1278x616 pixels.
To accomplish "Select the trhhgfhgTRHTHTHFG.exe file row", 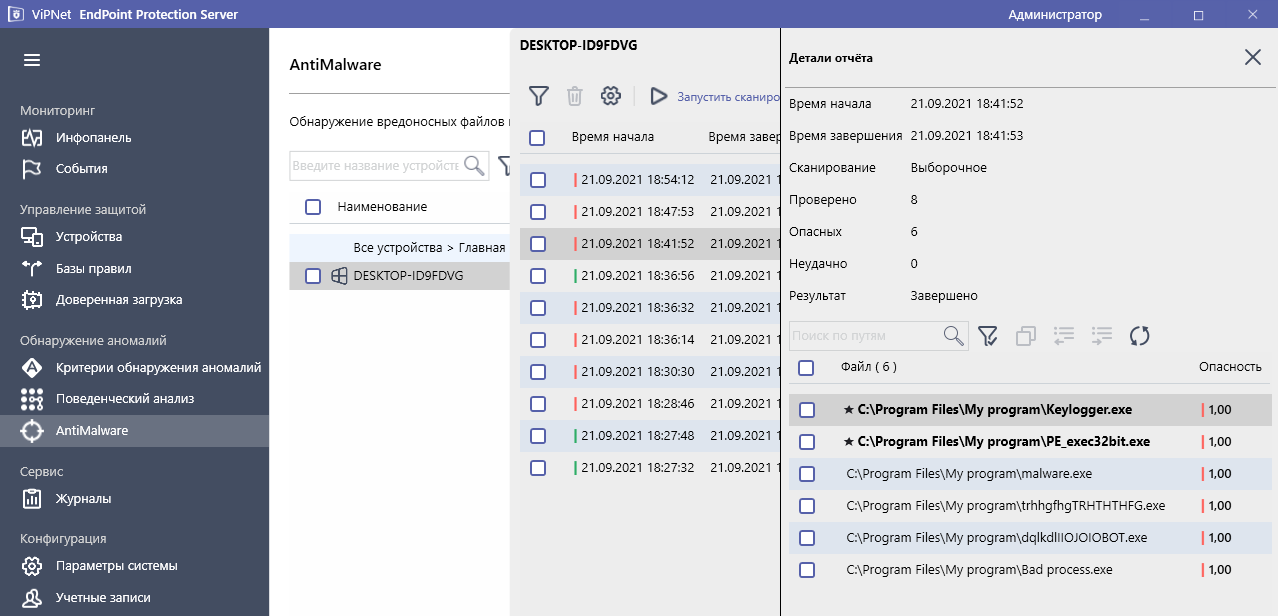I will (1030, 505).
